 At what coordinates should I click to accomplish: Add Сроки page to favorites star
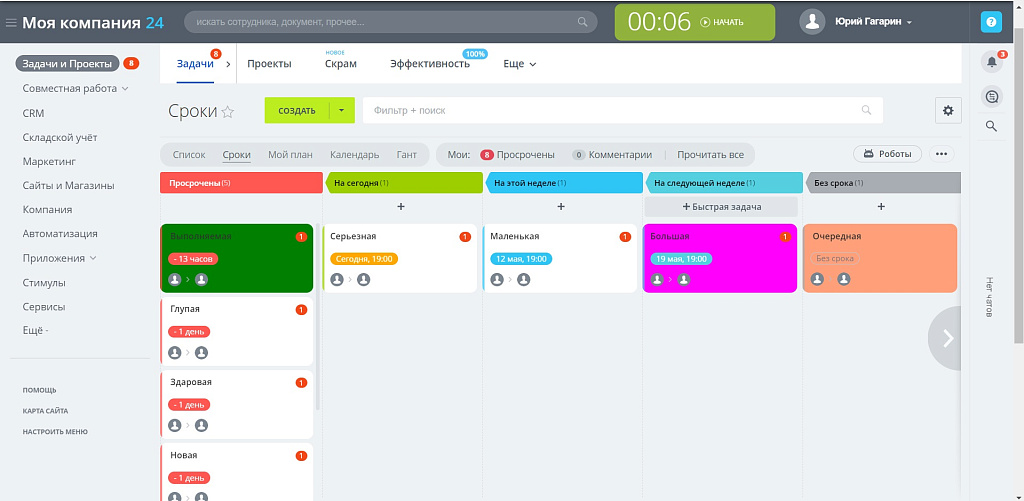click(228, 112)
